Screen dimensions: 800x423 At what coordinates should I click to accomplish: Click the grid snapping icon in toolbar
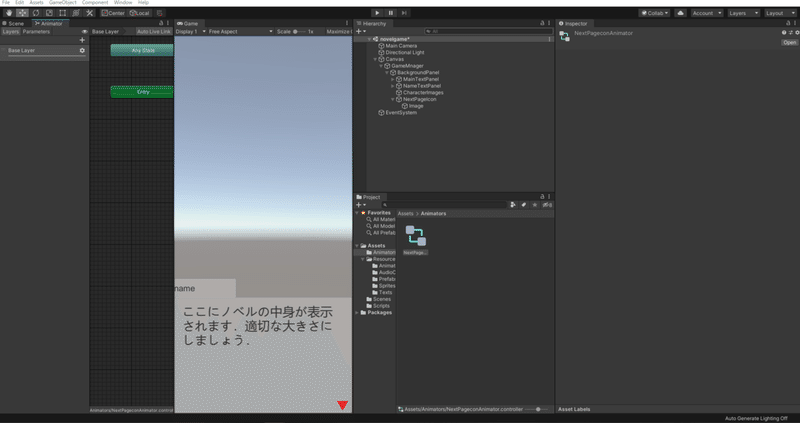click(x=160, y=13)
